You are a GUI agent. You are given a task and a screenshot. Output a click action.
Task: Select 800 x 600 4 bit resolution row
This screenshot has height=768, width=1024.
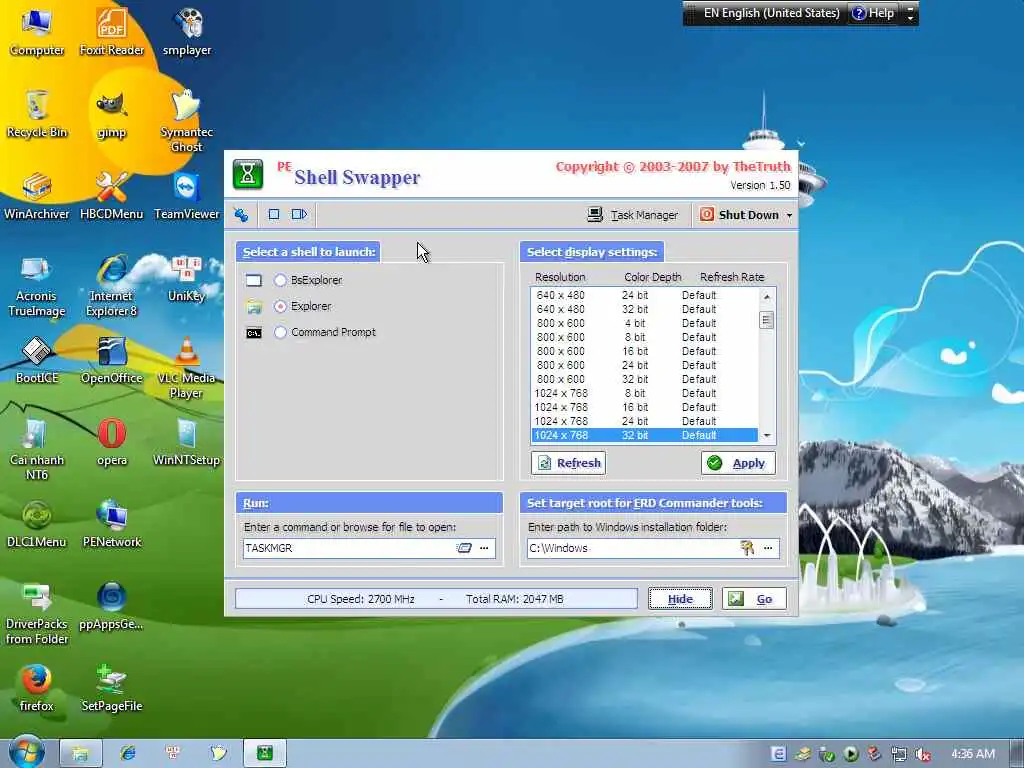(x=645, y=323)
